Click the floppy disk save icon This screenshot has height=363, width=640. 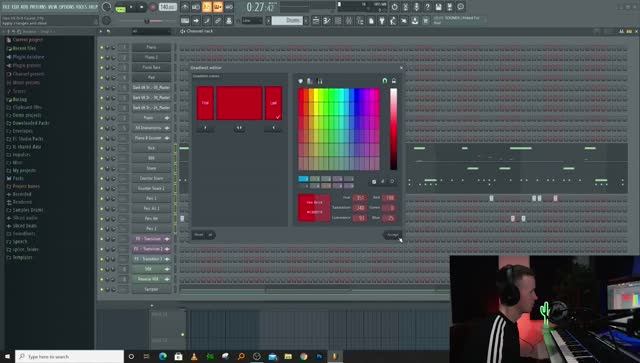pyautogui.click(x=438, y=7)
